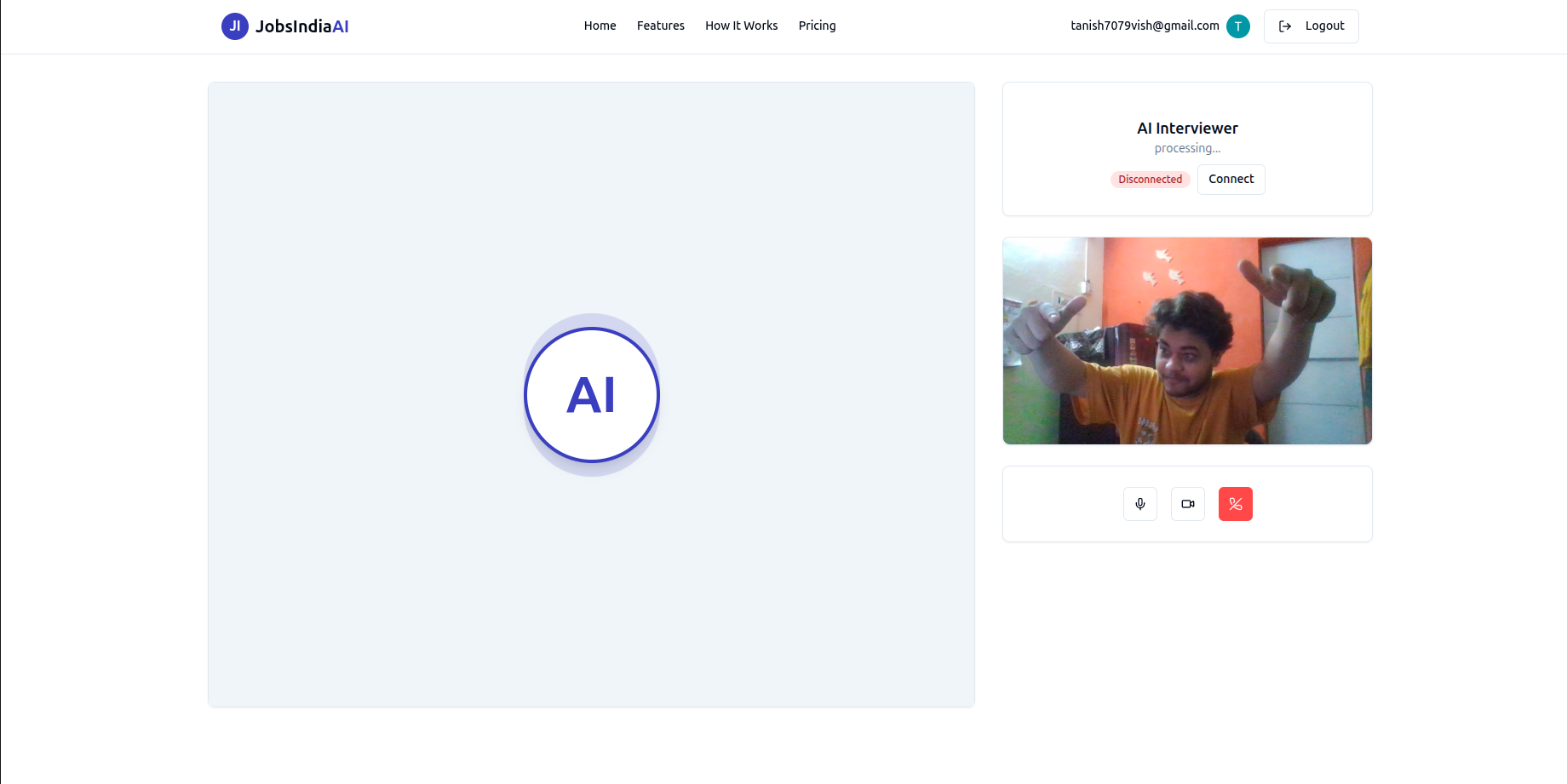
Task: Log out using the Logout button
Action: pyautogui.click(x=1312, y=26)
